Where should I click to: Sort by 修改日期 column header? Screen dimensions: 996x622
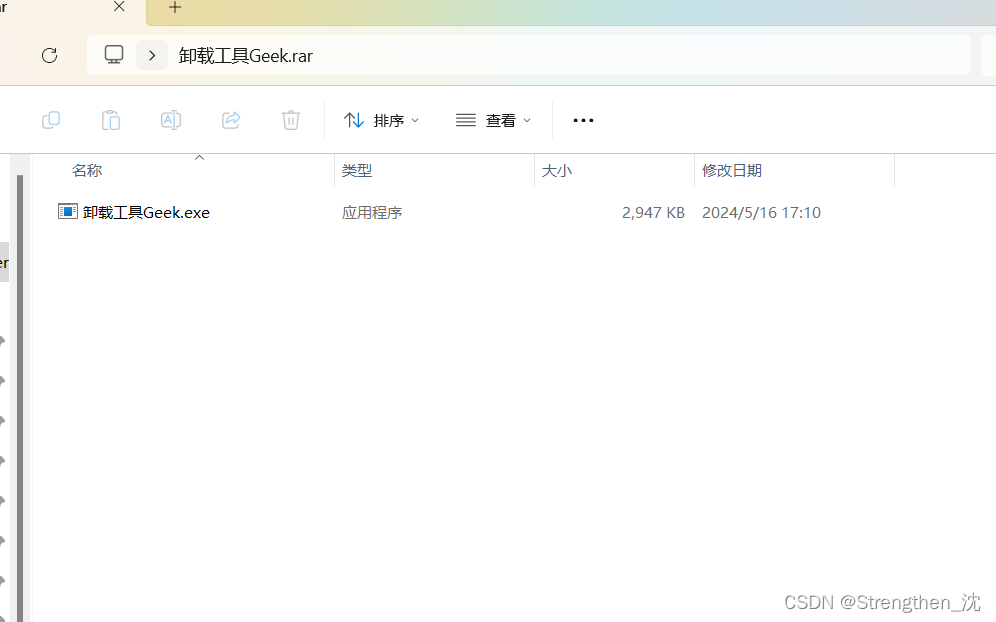[x=732, y=170]
